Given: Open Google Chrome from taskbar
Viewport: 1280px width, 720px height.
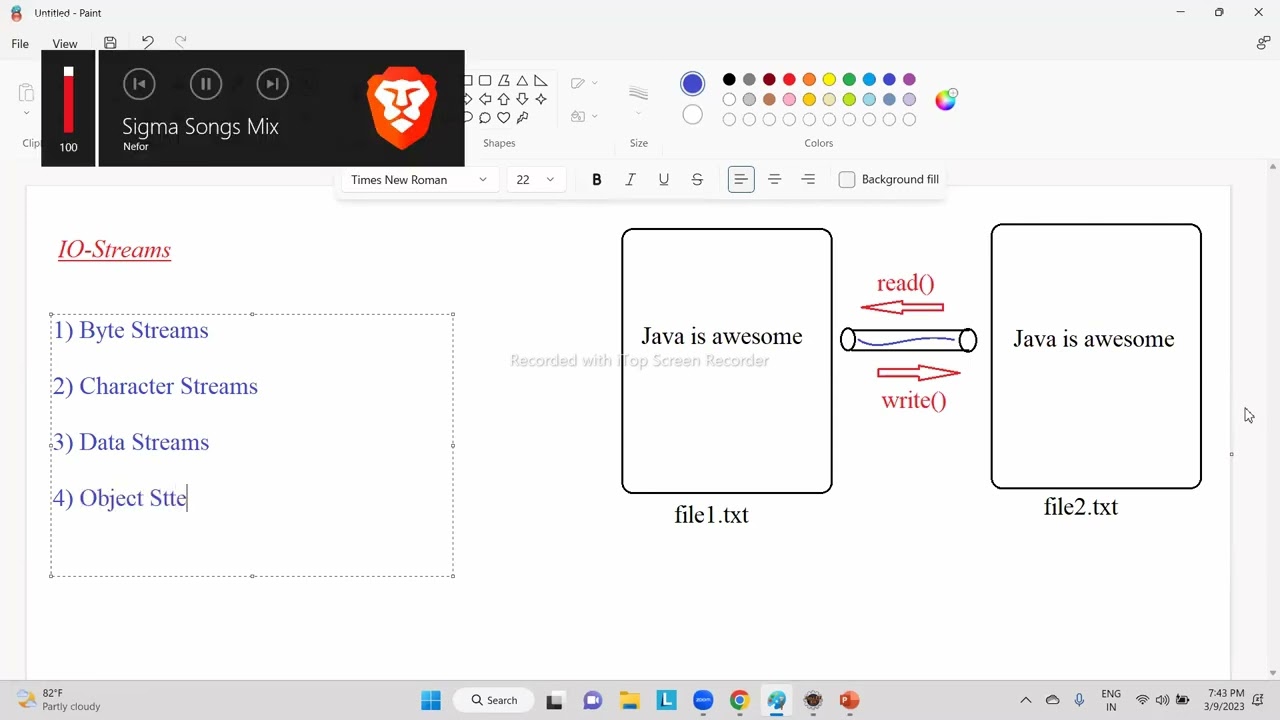Looking at the screenshot, I should [739, 700].
